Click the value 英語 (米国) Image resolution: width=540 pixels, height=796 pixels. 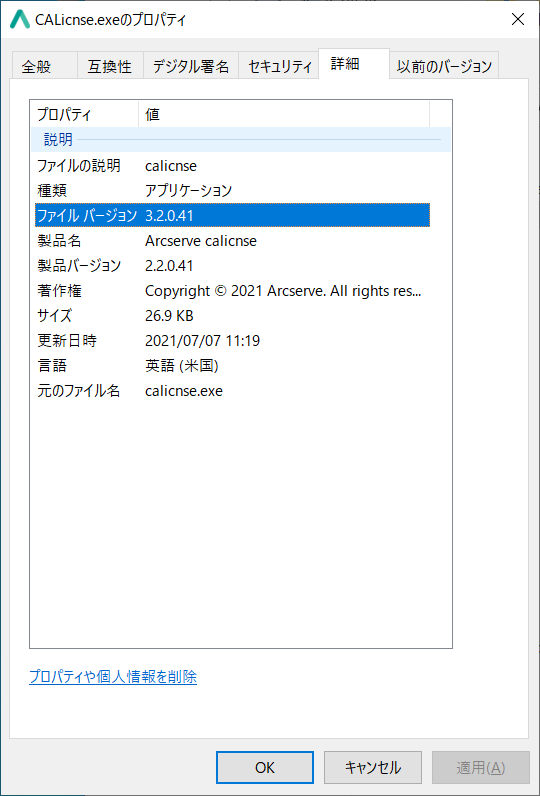(182, 366)
